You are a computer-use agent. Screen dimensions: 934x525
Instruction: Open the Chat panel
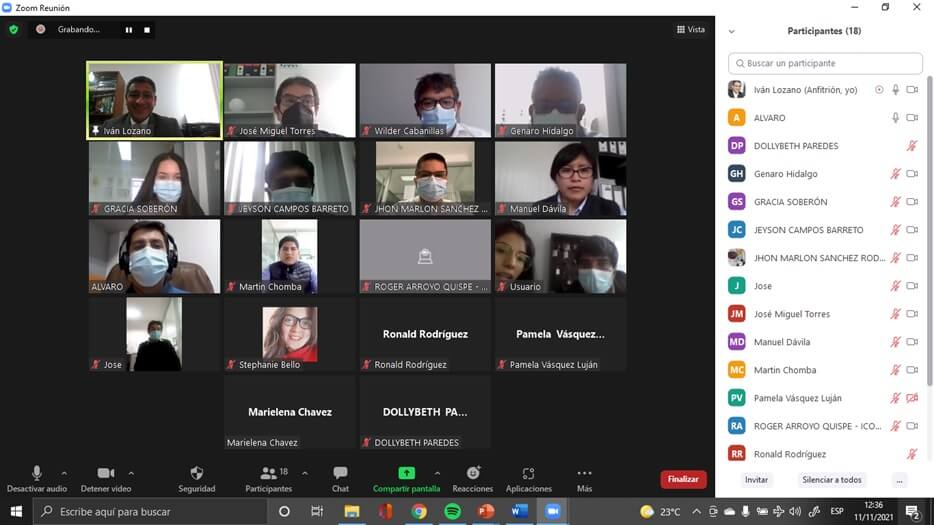tap(340, 473)
